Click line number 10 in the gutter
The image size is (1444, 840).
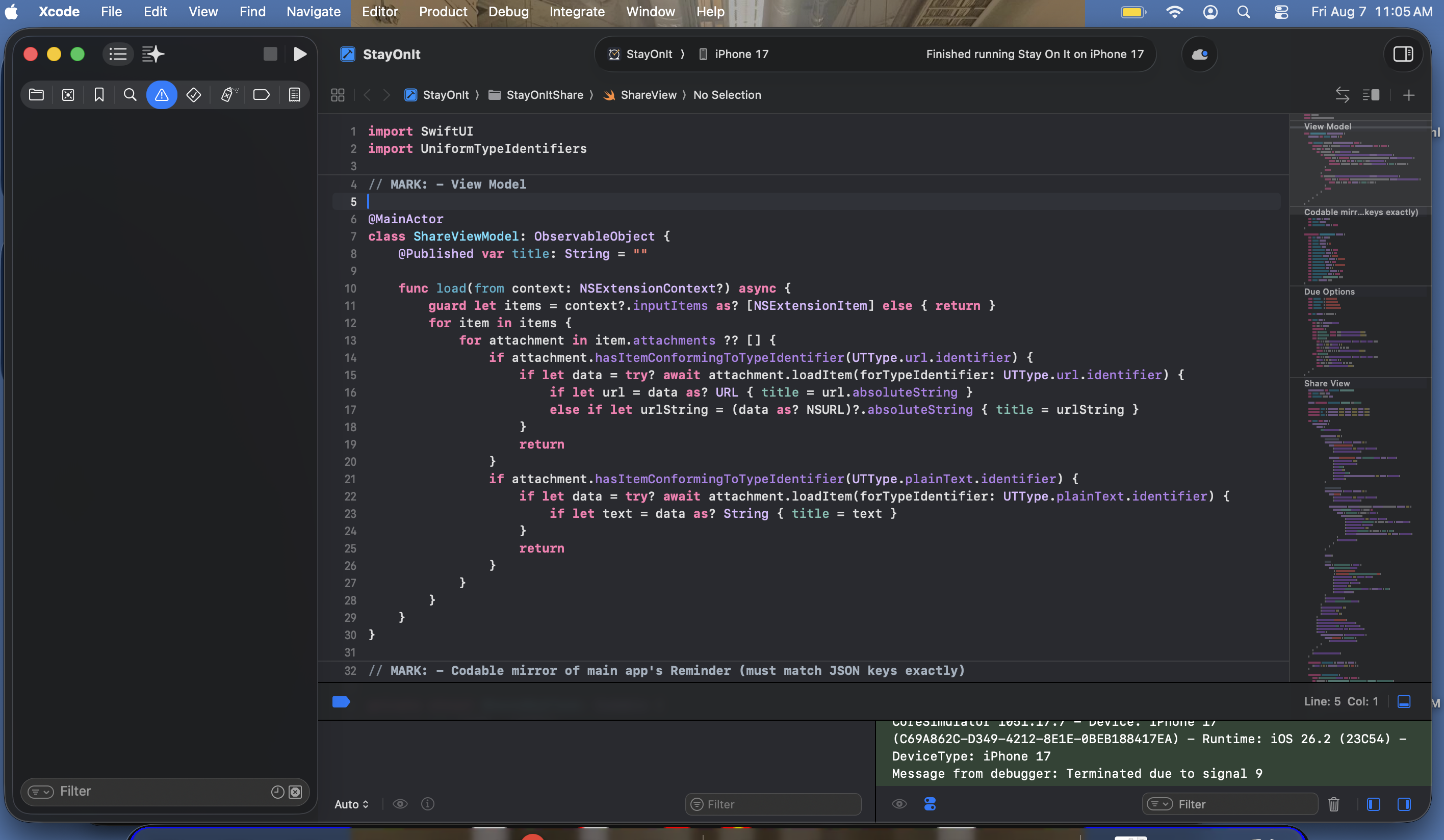(350, 288)
